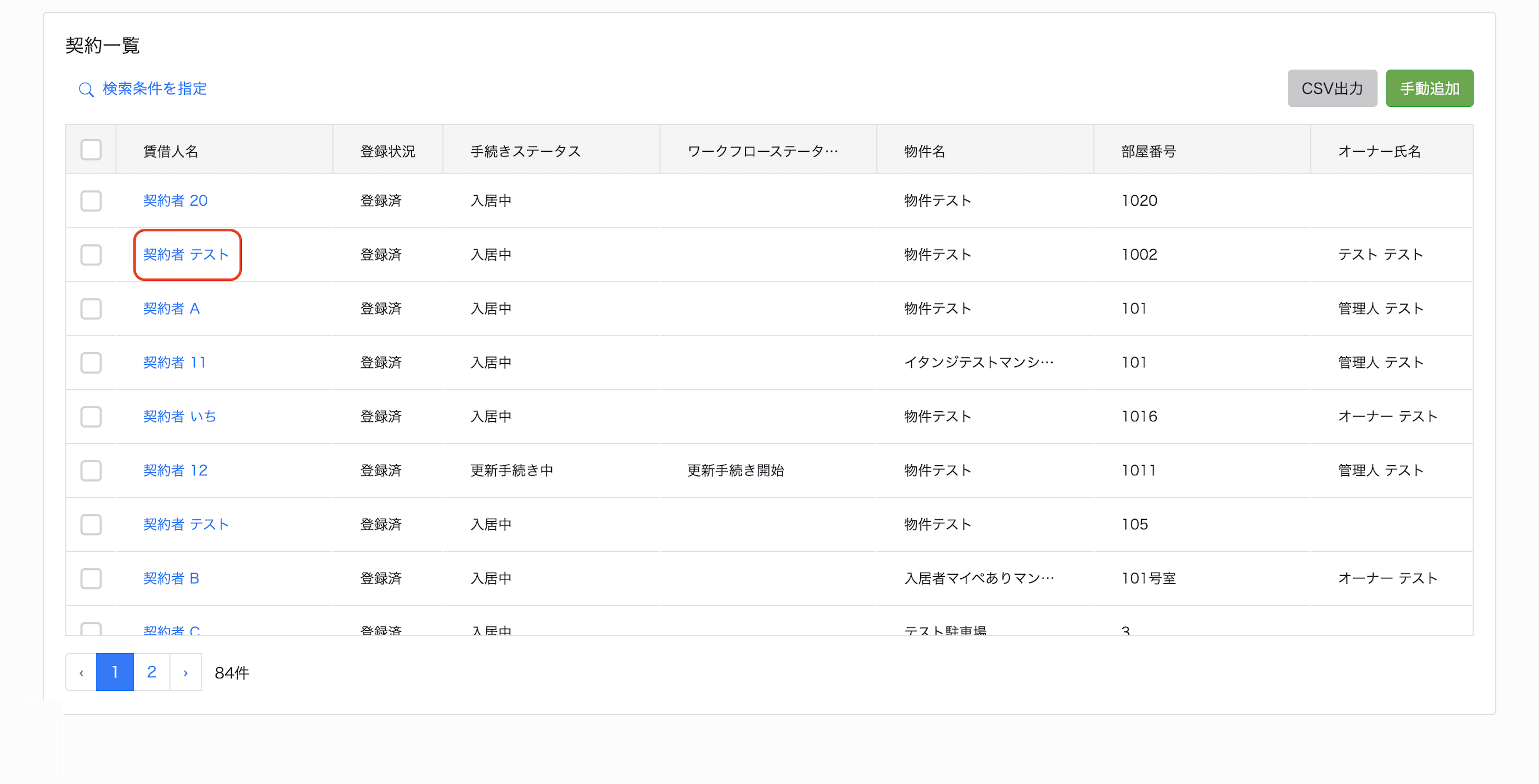This screenshot has height=784, width=1539.
Task: Open the 契約者 いち contract link
Action: pos(179,416)
